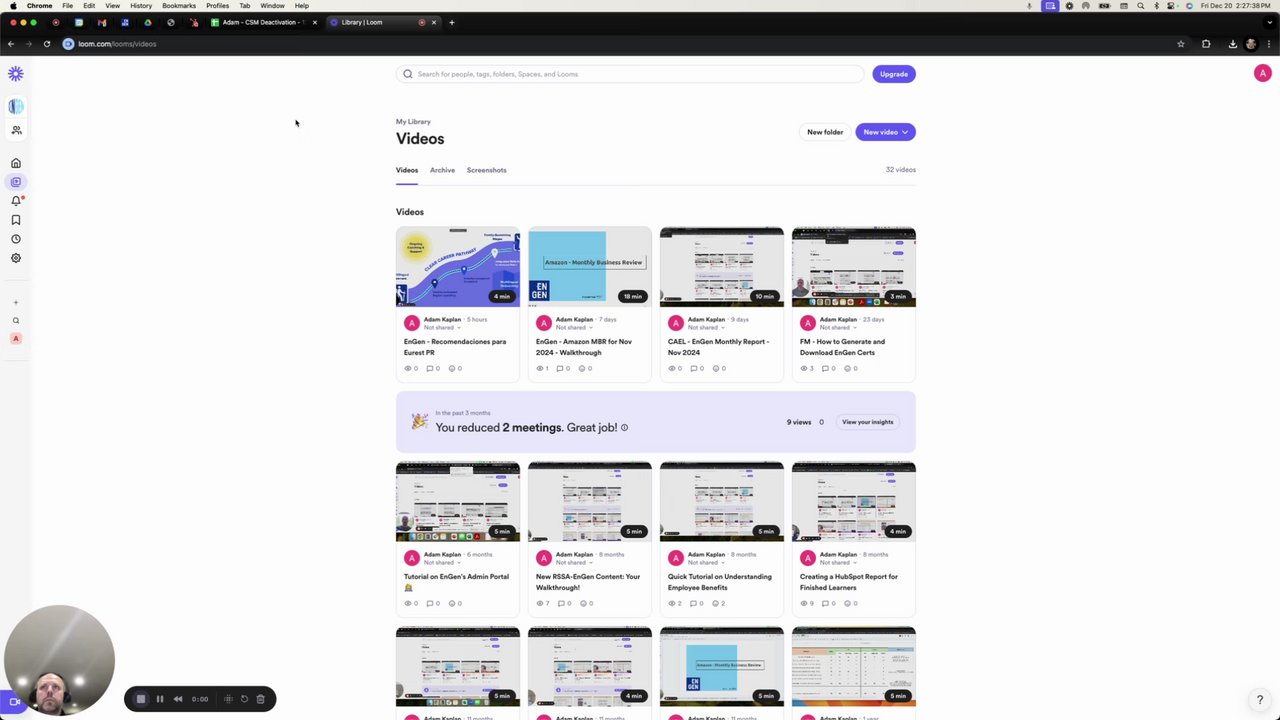Restart the recording with the circular arrow

pos(244,699)
